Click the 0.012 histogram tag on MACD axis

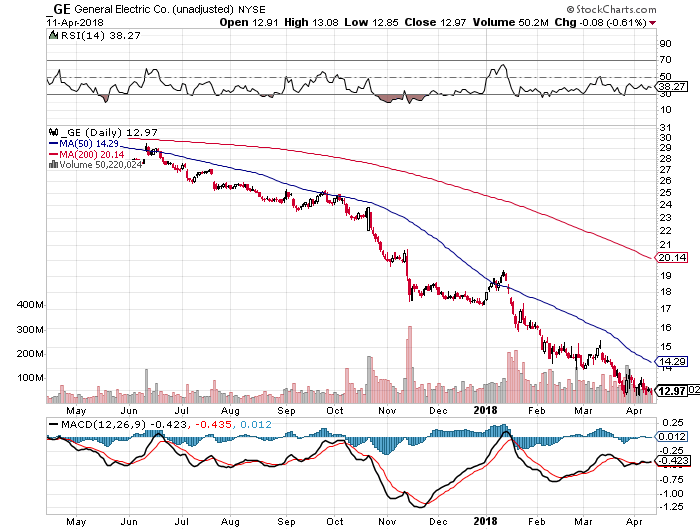click(x=672, y=437)
